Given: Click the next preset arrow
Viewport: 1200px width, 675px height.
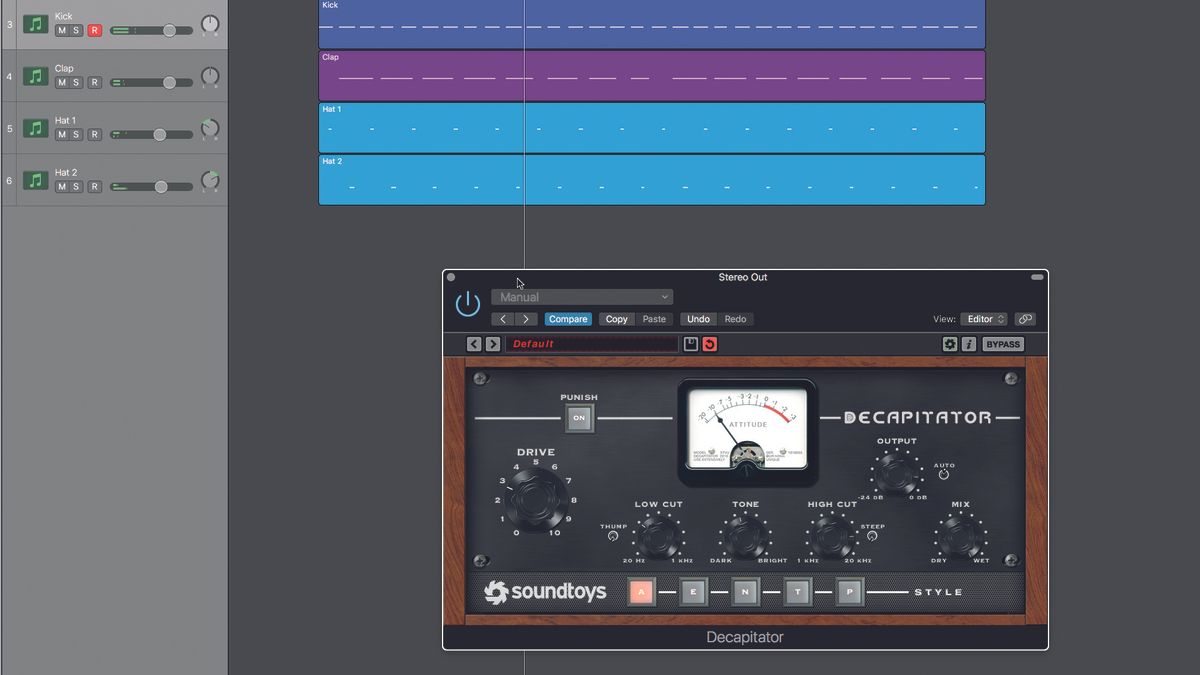Looking at the screenshot, I should coord(527,318).
